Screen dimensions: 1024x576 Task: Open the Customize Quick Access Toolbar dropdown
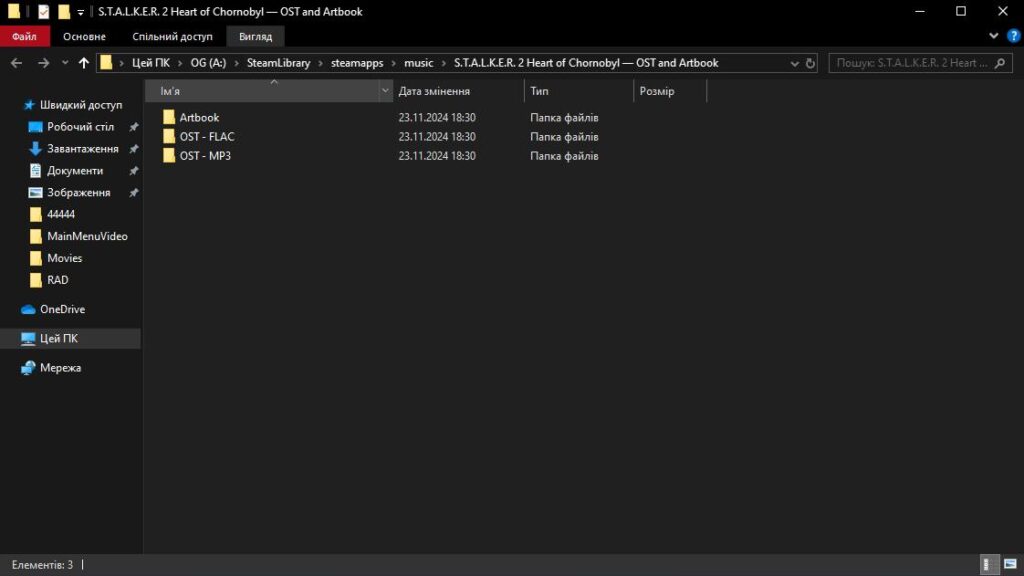point(80,12)
